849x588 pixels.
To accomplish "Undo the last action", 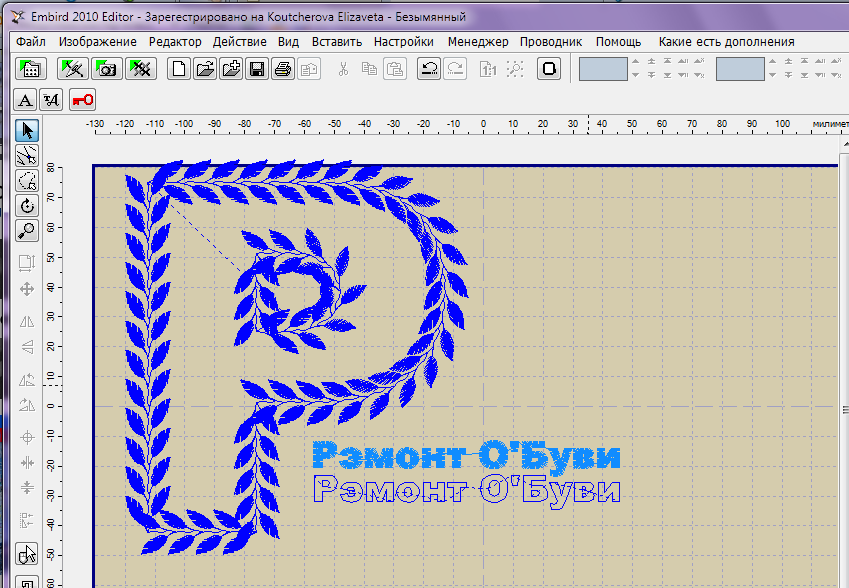I will tap(429, 69).
